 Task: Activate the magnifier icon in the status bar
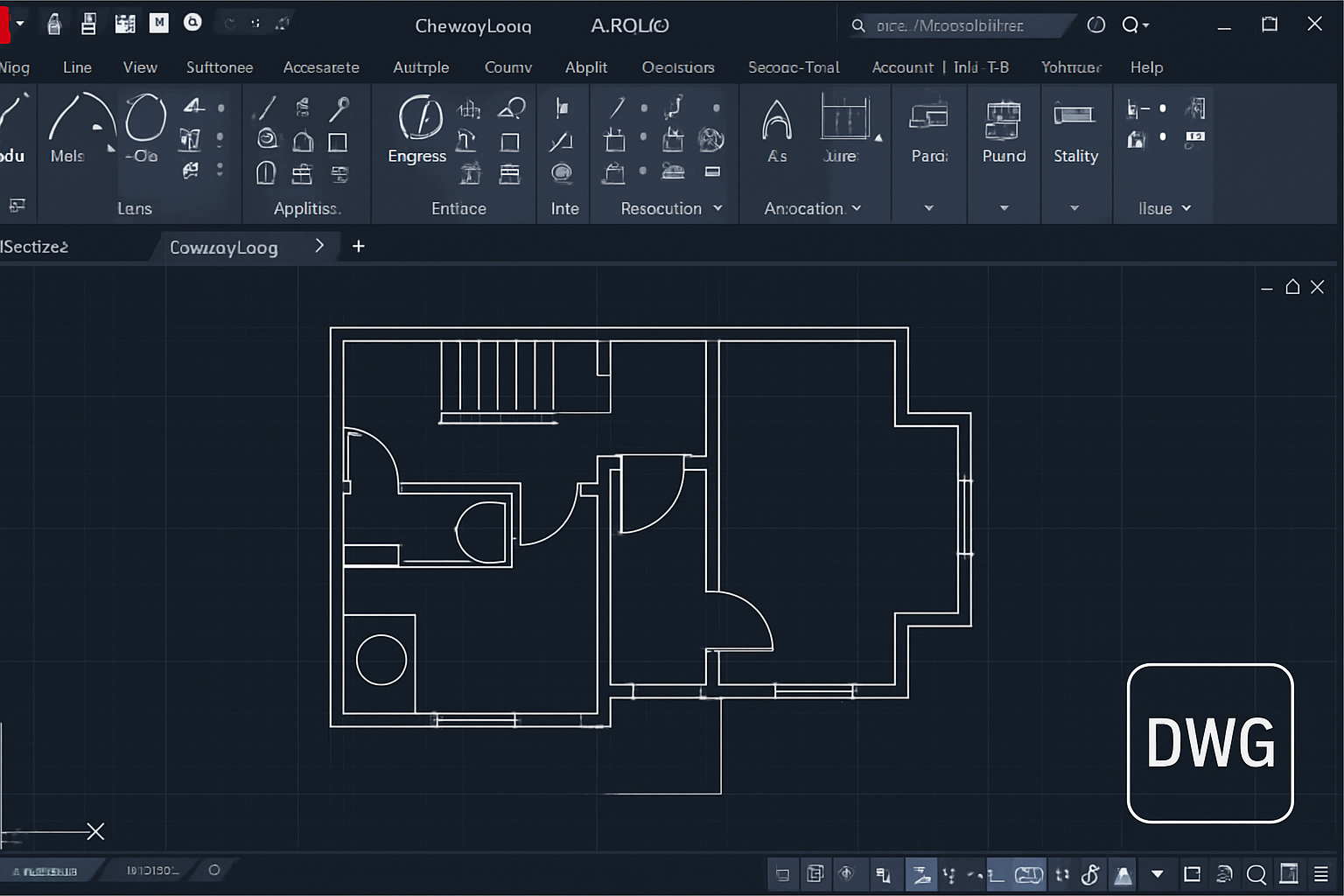click(1256, 873)
